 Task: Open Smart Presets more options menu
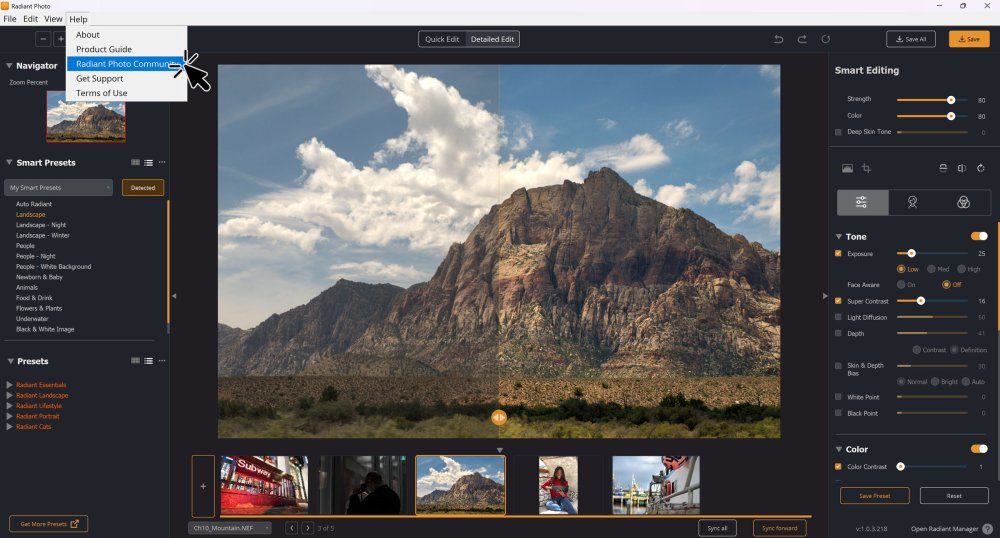[162, 163]
